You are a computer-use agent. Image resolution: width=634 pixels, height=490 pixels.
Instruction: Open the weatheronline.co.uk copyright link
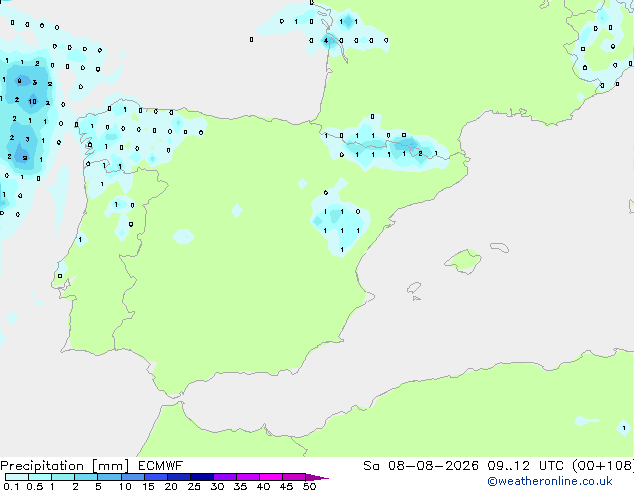(550, 481)
